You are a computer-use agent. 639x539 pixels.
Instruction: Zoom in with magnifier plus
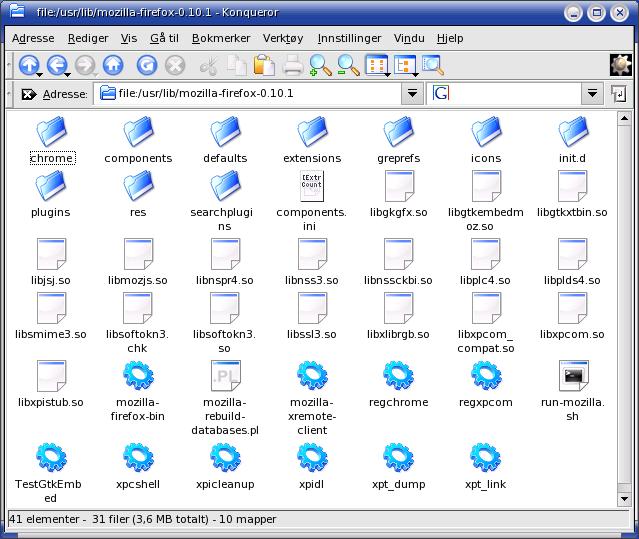click(x=320, y=65)
